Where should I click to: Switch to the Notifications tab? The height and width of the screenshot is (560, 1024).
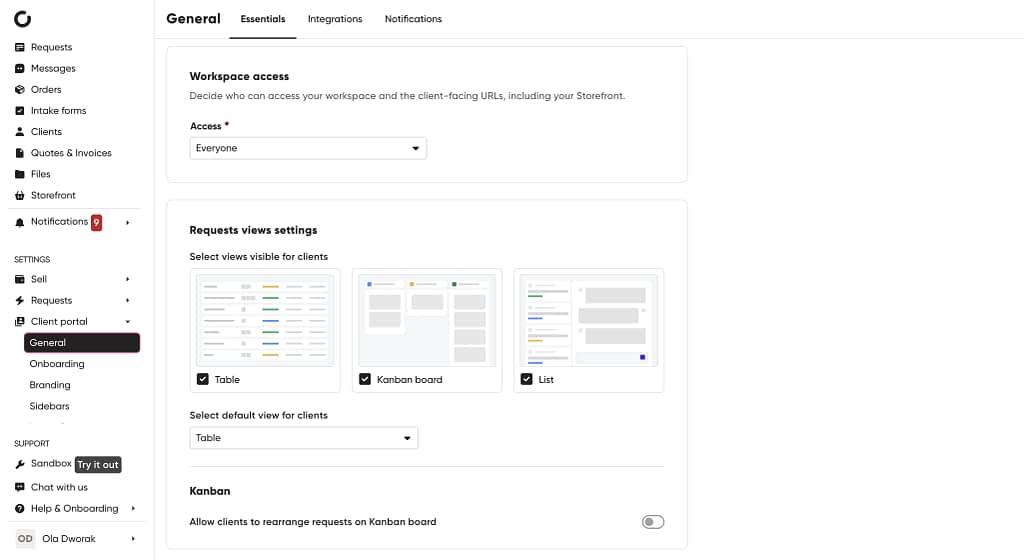coord(413,19)
